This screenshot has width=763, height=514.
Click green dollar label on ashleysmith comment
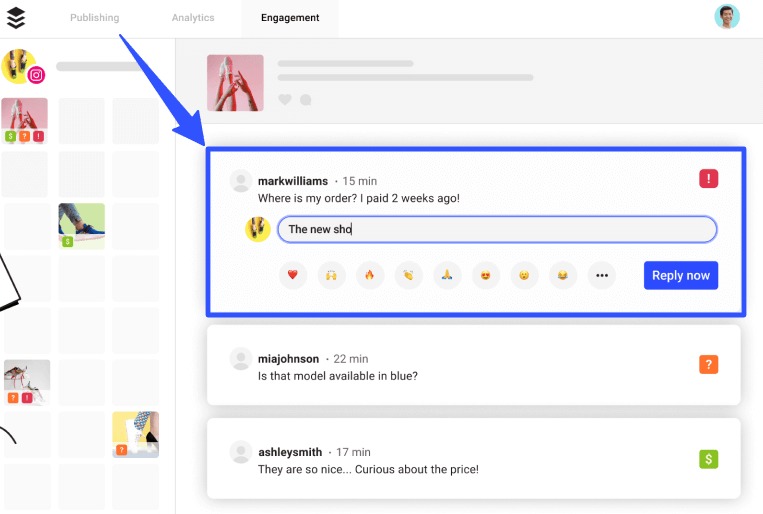tap(708, 459)
